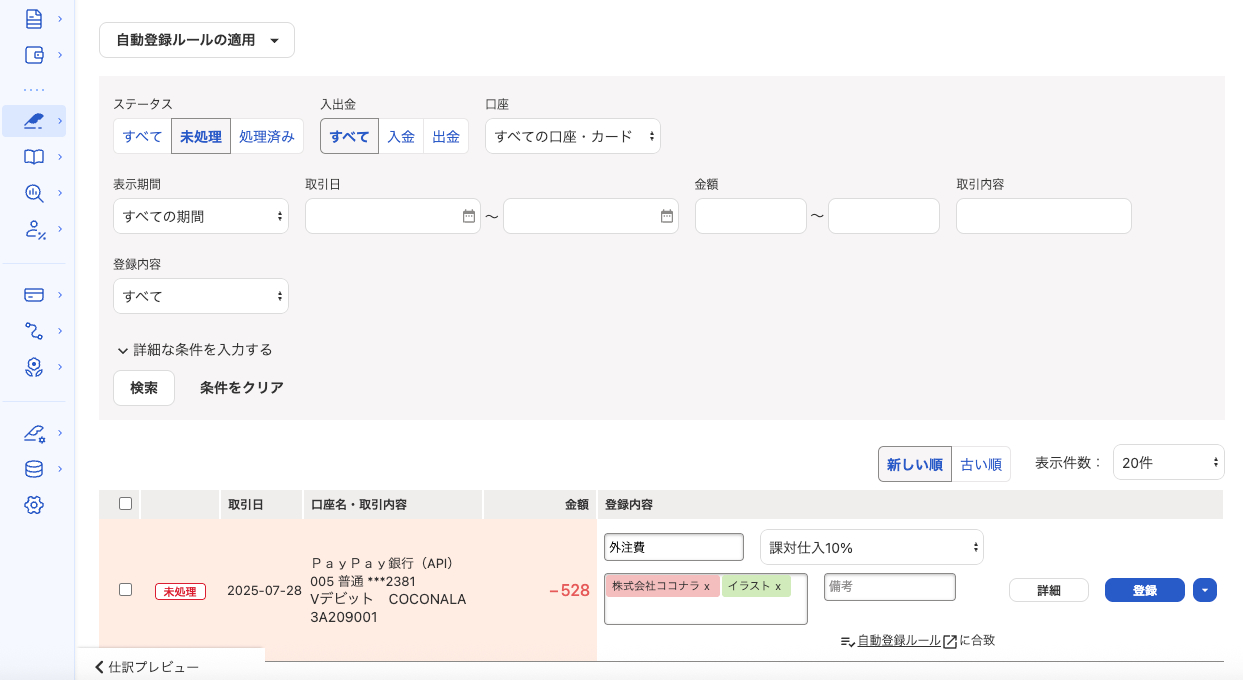Screen dimensions: 1243x680
Task: Open the すべての口座・カード dropdown
Action: click(572, 136)
